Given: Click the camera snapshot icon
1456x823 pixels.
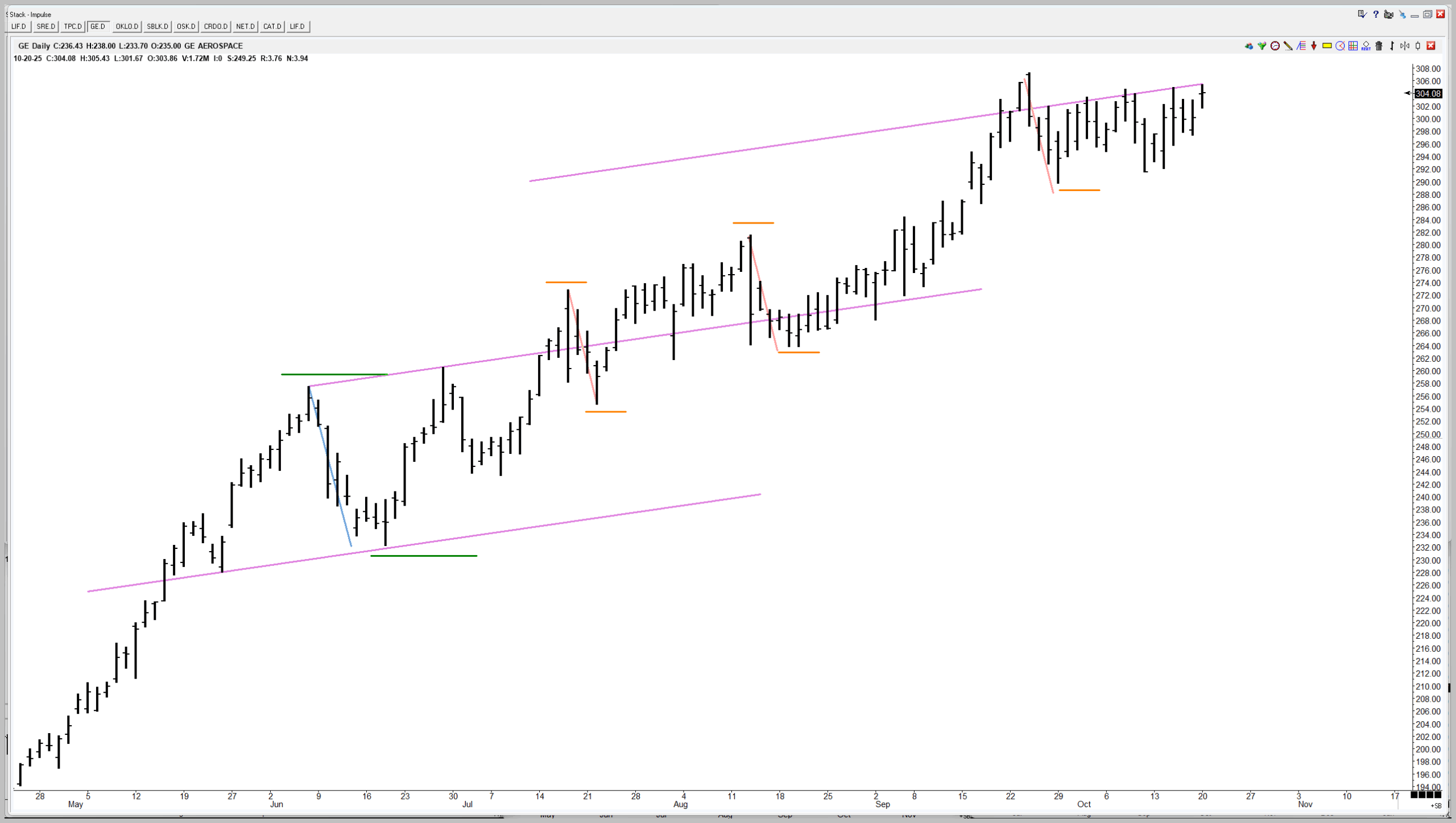Looking at the screenshot, I should pyautogui.click(x=1388, y=14).
